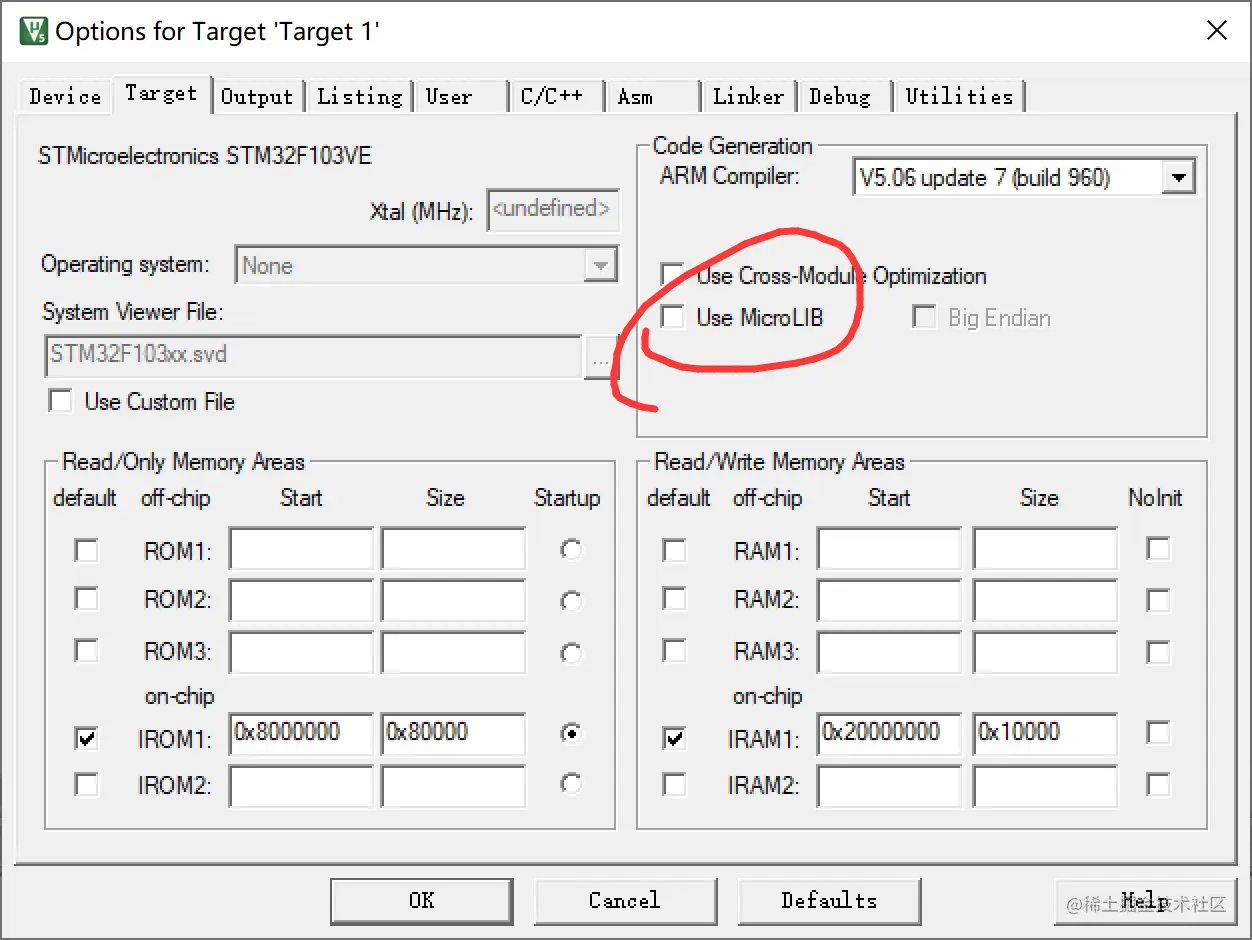Switch to the Utilities tab
This screenshot has height=940, width=1252.
(959, 96)
